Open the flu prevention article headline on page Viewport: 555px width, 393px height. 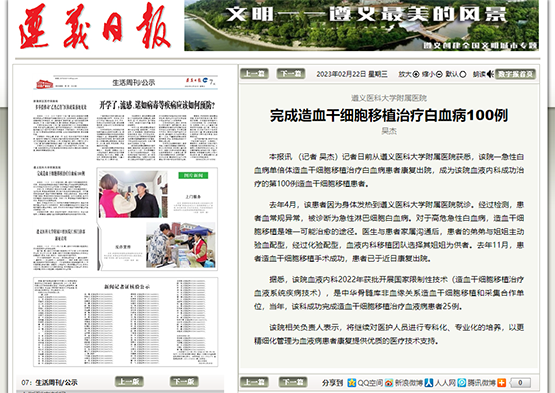click(157, 105)
